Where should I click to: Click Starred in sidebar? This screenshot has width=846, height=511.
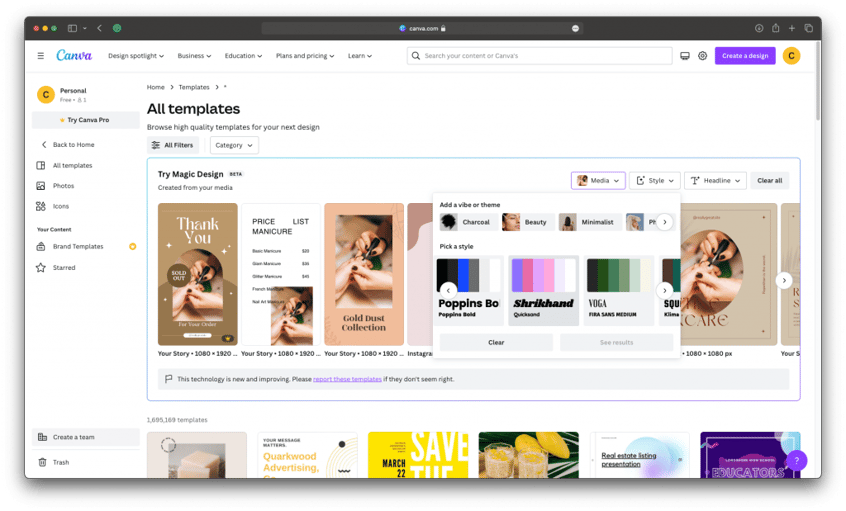[64, 268]
